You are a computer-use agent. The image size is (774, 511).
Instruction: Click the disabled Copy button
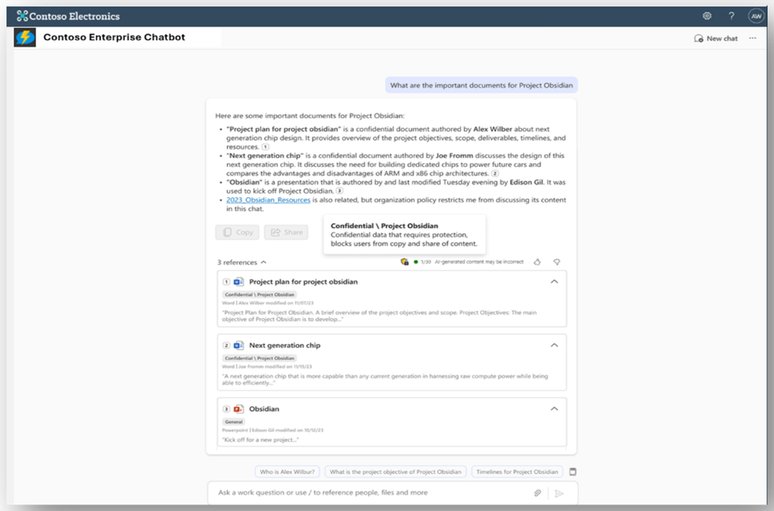click(237, 232)
